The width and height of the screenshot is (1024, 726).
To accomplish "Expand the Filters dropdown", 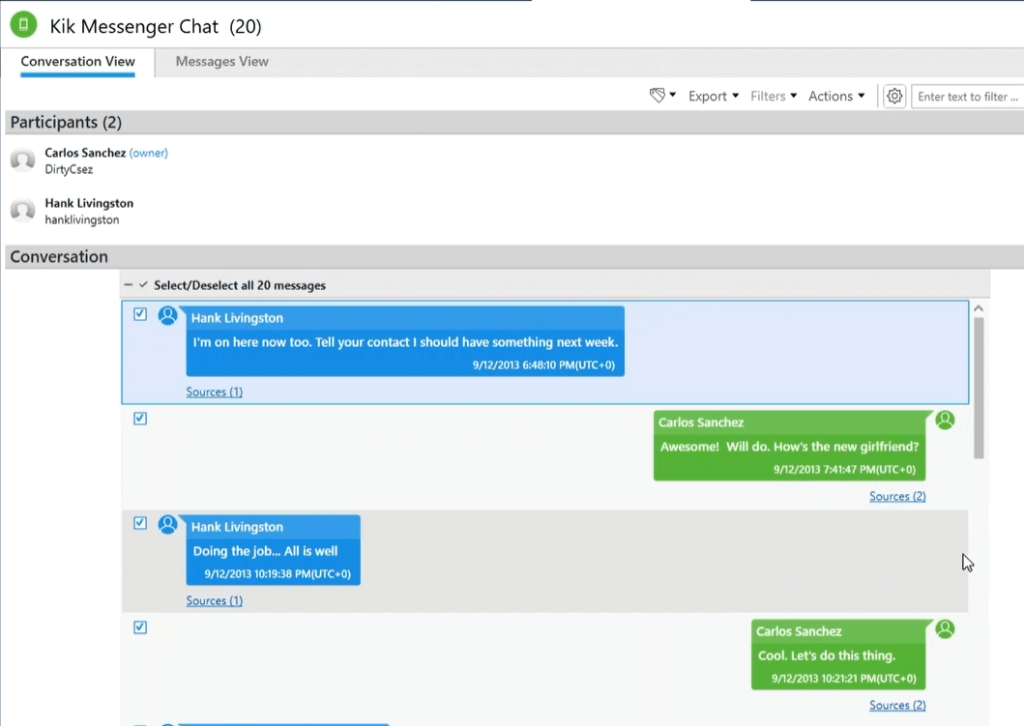I will (x=773, y=96).
